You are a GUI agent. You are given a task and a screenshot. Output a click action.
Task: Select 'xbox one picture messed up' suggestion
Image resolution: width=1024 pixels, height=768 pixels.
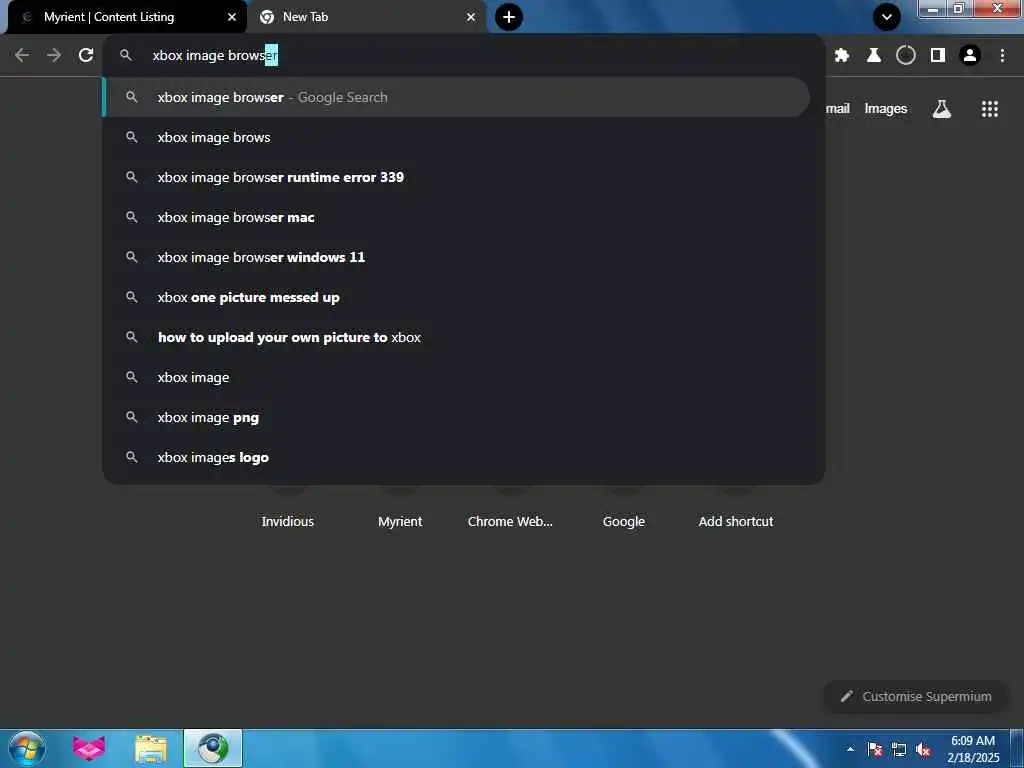tap(456, 297)
